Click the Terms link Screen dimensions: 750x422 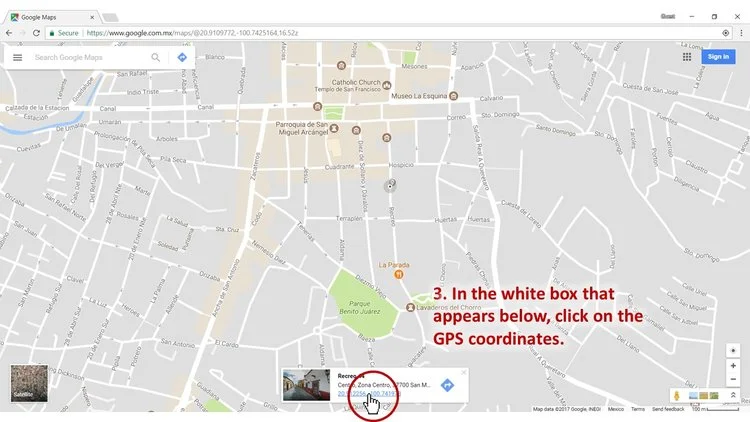click(638, 409)
